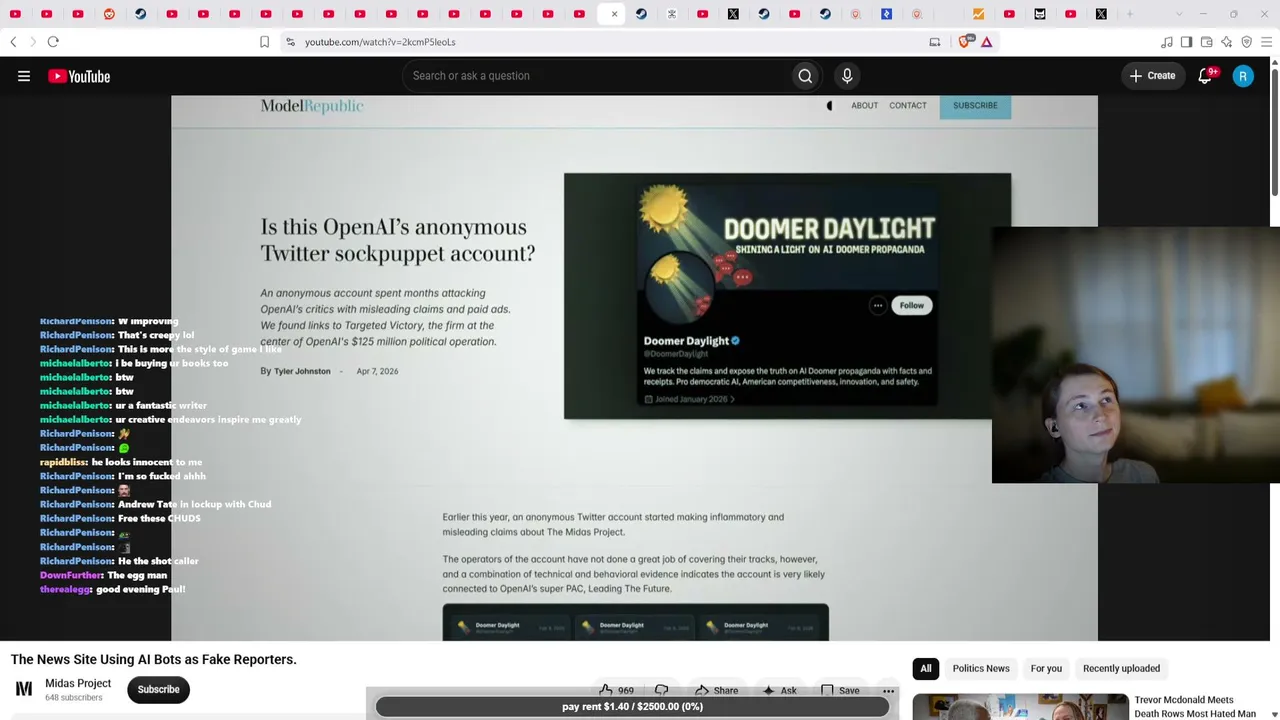Viewport: 1280px width, 720px height.
Task: Share the video
Action: [x=716, y=690]
